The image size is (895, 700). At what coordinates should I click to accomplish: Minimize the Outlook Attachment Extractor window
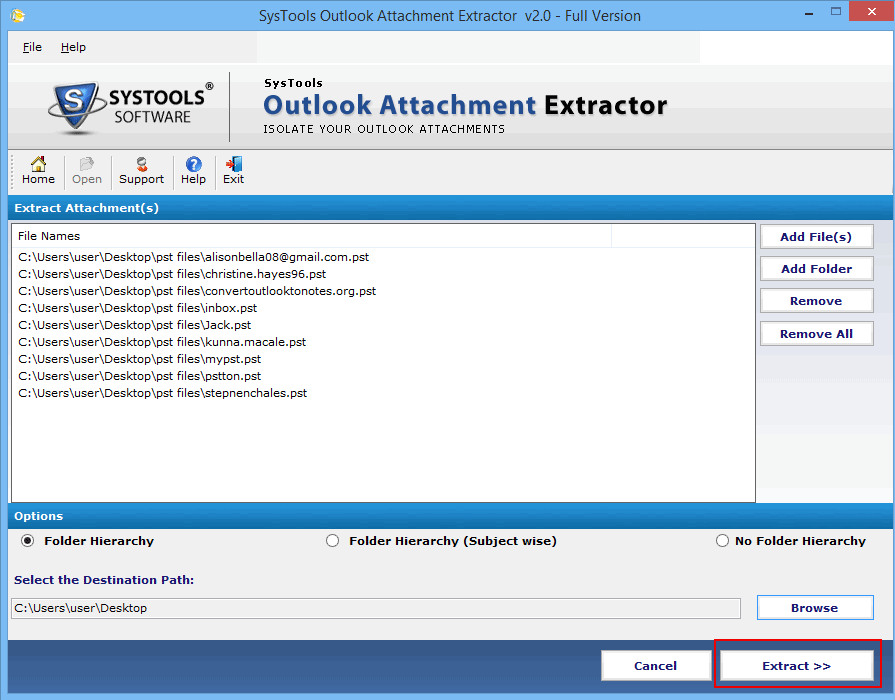point(809,13)
